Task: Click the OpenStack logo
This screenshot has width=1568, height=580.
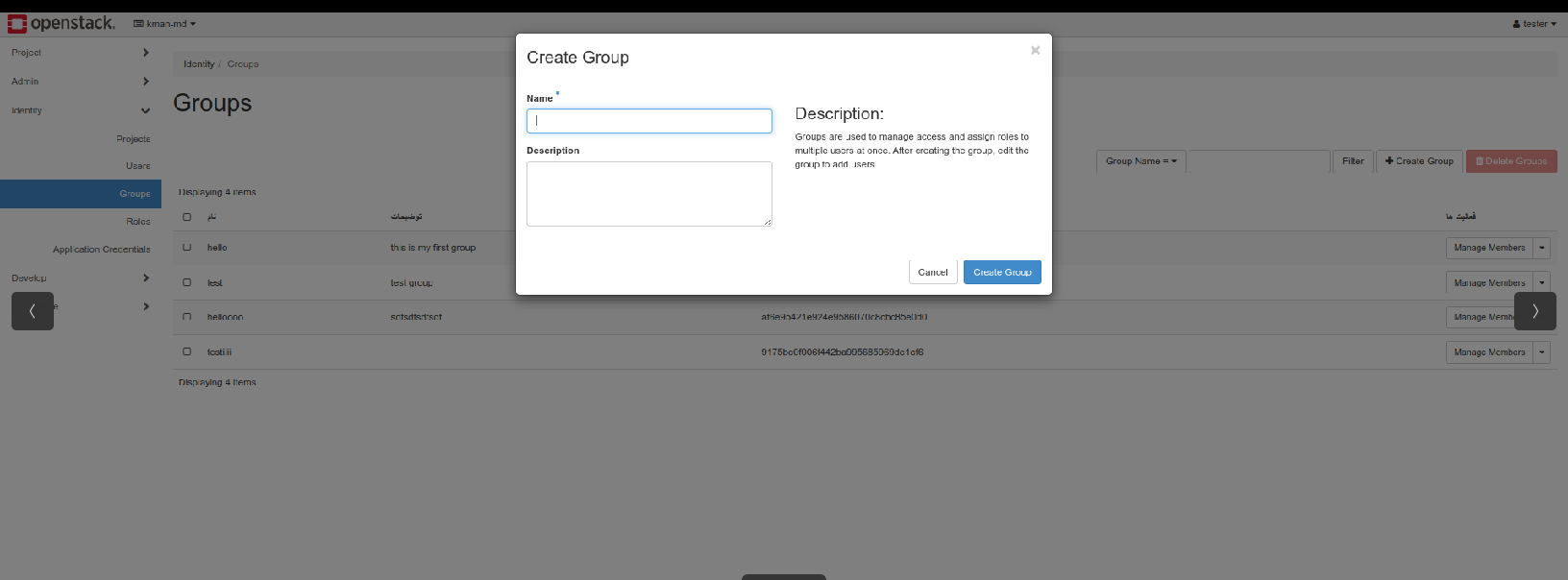Action: [61, 23]
